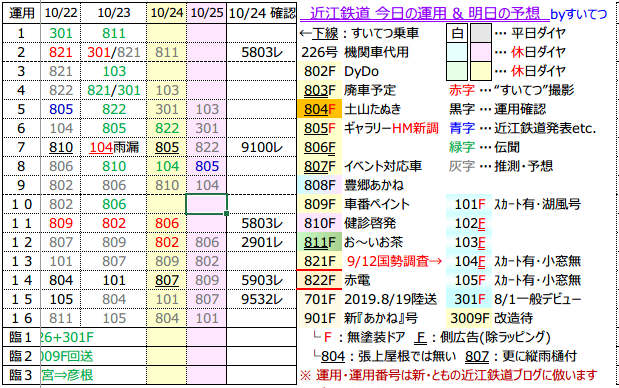The height and width of the screenshot is (388, 619).
Task: Select the 822F legend cell
Action: 319,280
